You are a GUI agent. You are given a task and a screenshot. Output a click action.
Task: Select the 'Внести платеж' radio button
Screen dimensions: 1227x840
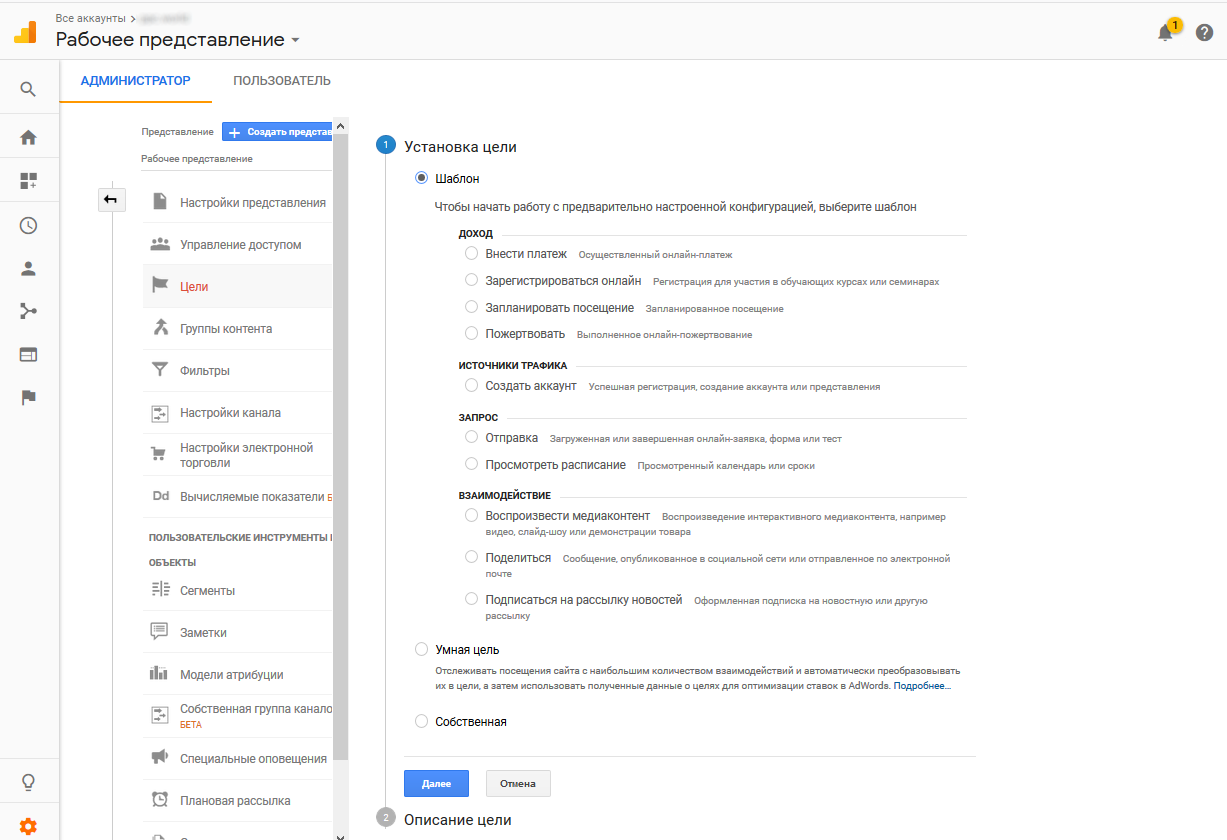[x=472, y=254]
